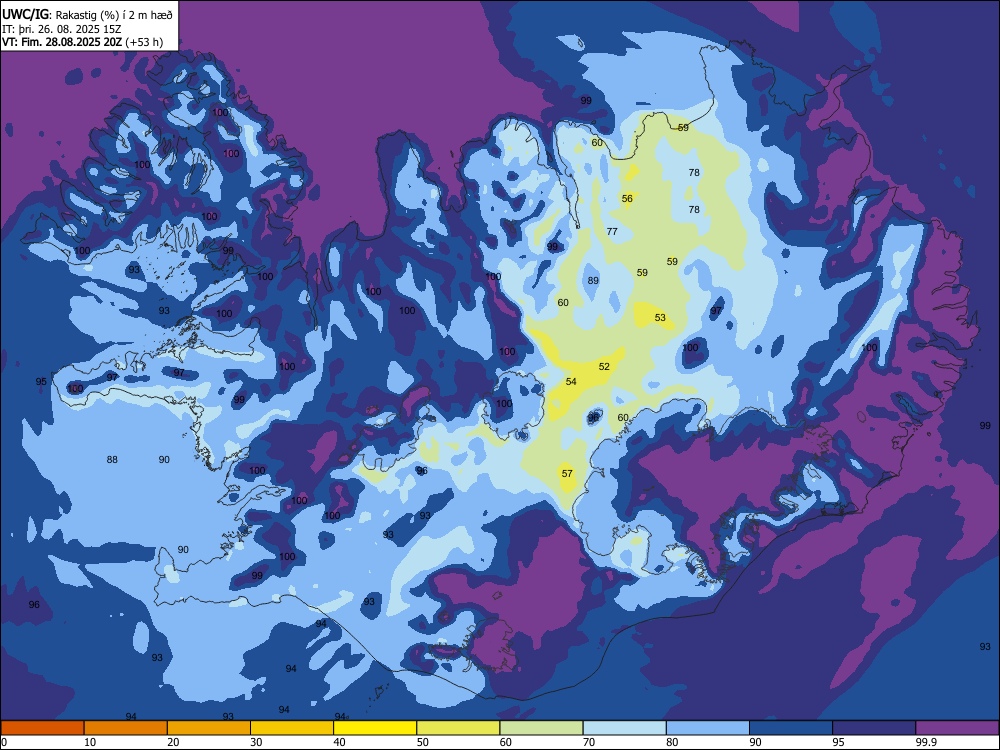The height and width of the screenshot is (750, 1000).
Task: Click the '88' humidity value over the sea
Action: 112,459
